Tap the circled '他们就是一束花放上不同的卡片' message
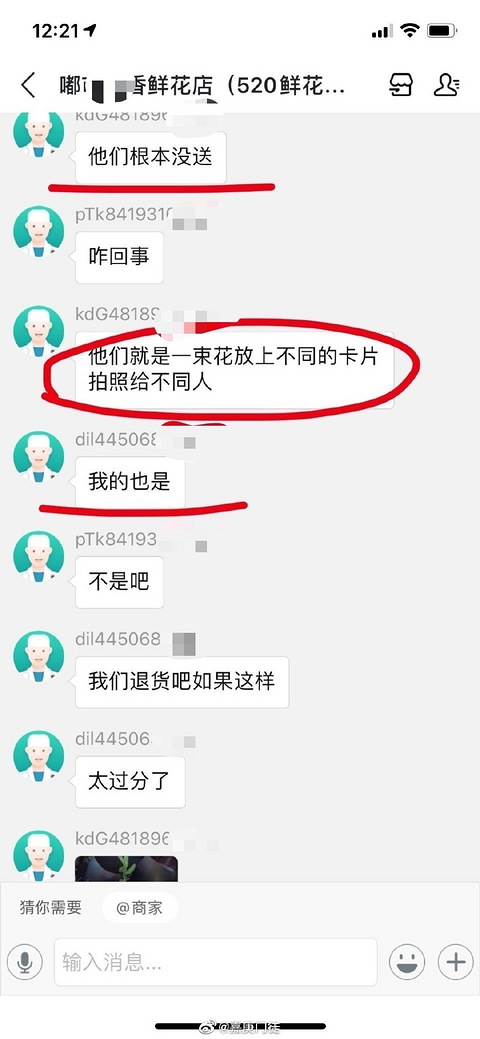480x1039 pixels. pos(234,370)
